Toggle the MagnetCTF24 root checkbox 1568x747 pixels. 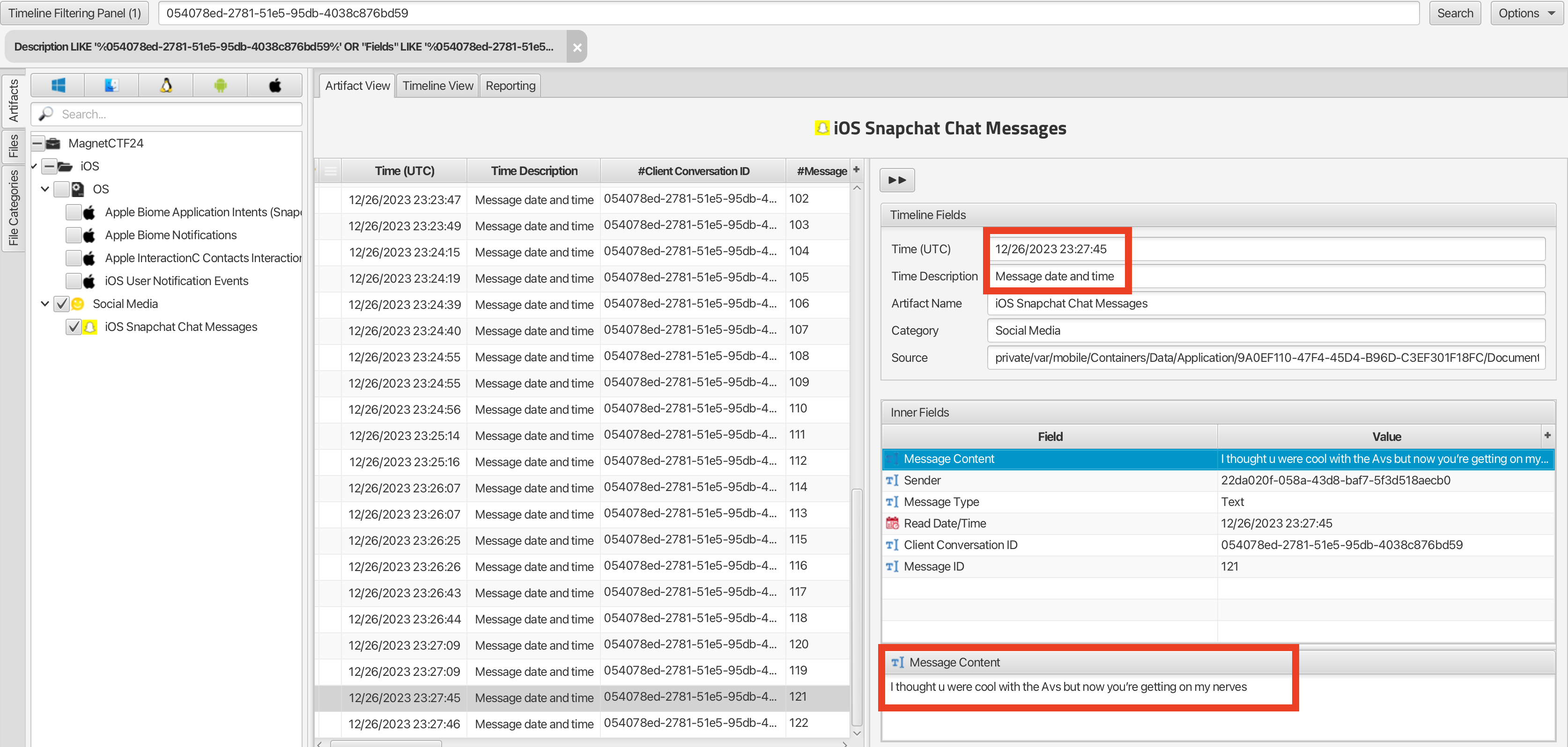tap(38, 144)
